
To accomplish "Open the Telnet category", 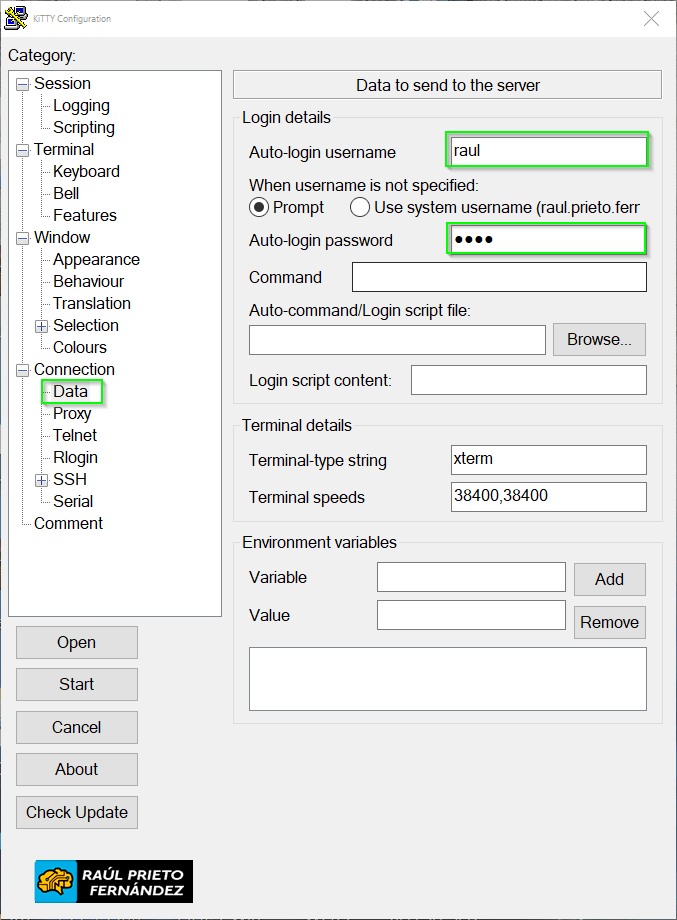I will (75, 435).
